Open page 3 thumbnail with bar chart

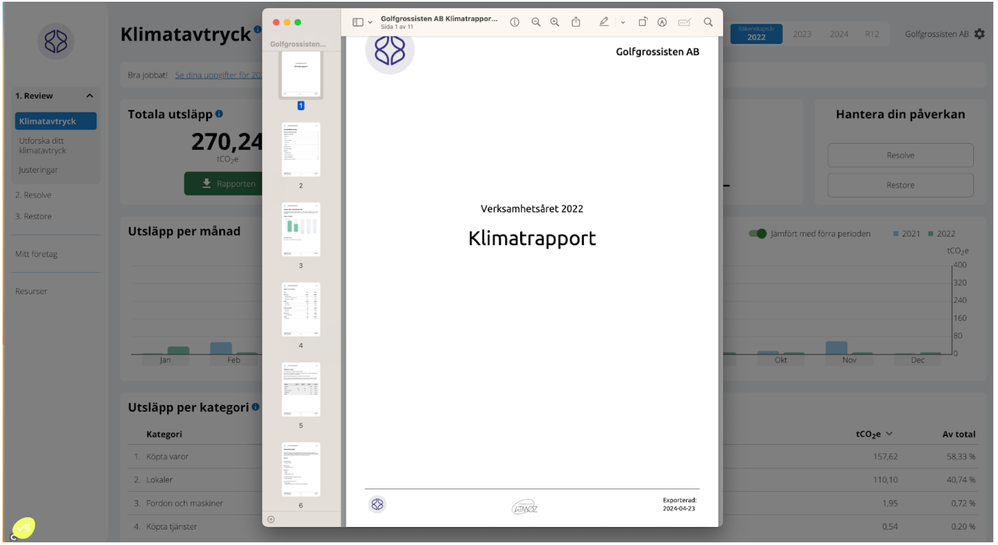(300, 230)
